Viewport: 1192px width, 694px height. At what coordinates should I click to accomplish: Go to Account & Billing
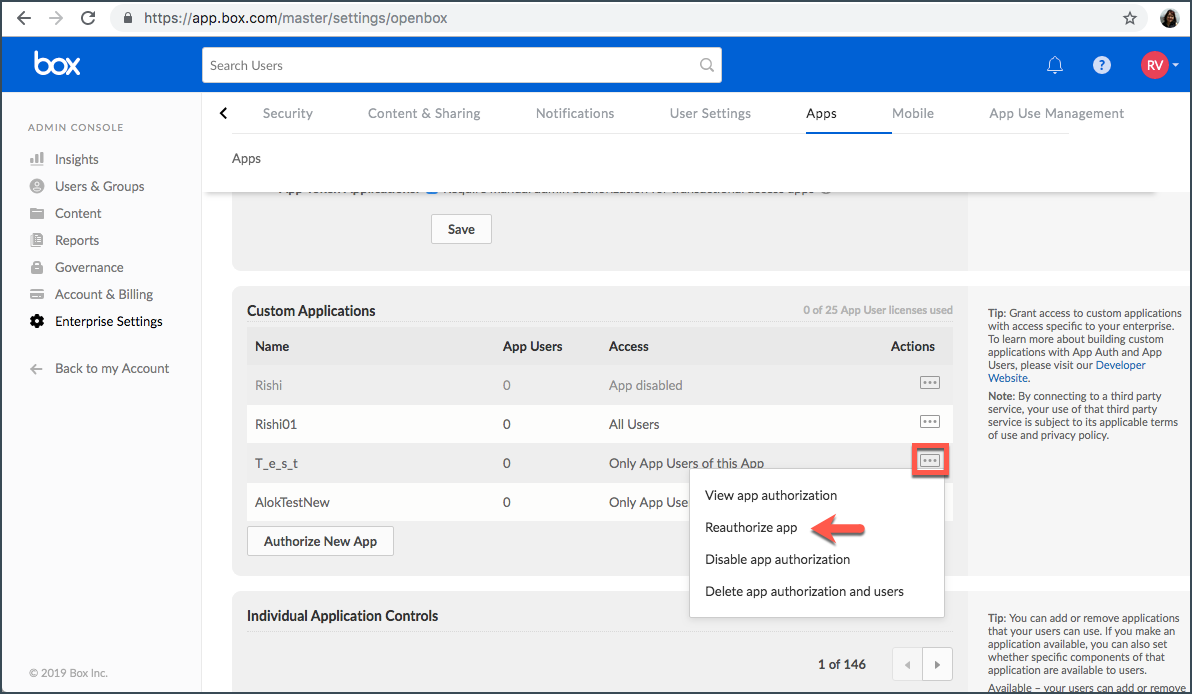(103, 294)
